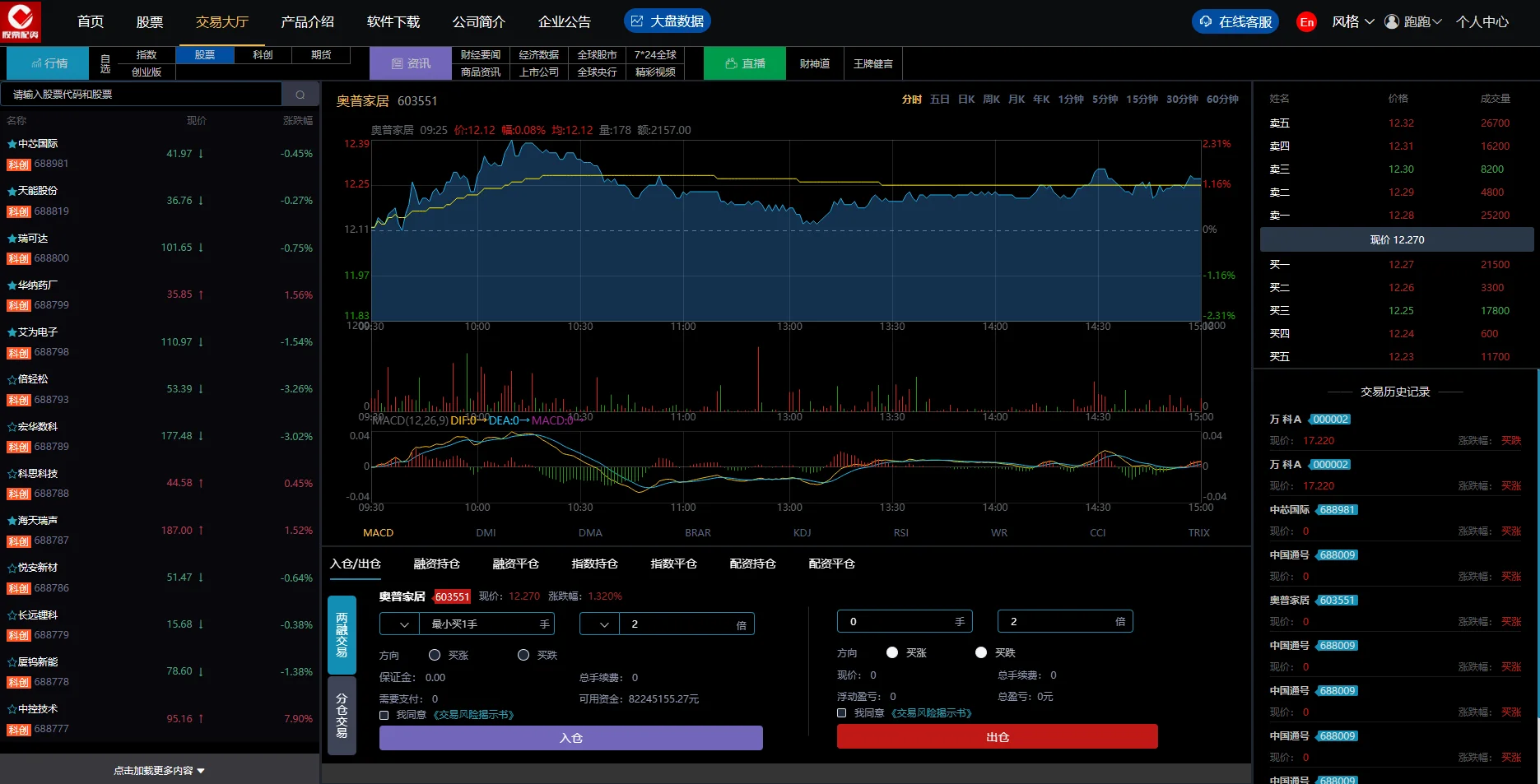
Task: Click the search magnifier icon
Action: 300,95
